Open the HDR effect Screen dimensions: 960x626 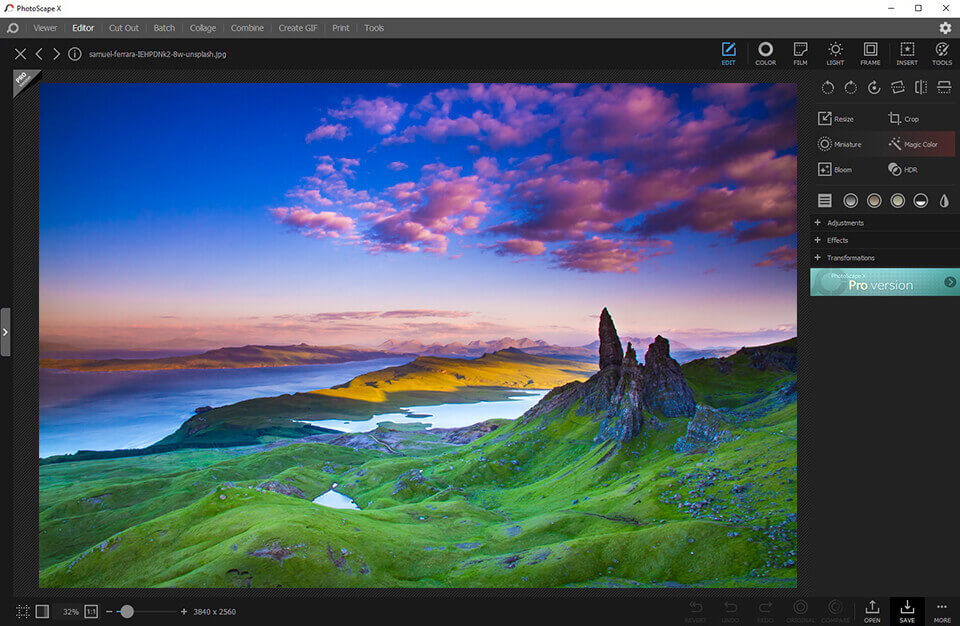pos(903,170)
